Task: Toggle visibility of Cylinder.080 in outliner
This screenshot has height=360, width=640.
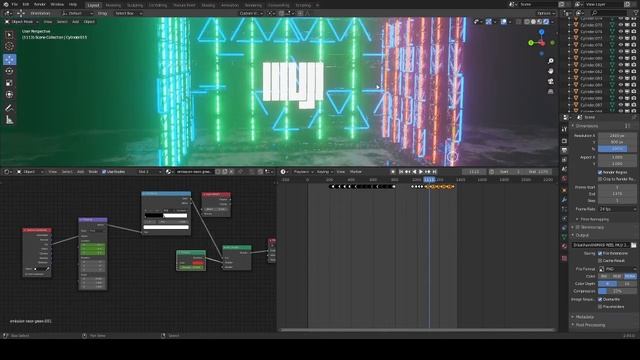Action: click(620, 58)
